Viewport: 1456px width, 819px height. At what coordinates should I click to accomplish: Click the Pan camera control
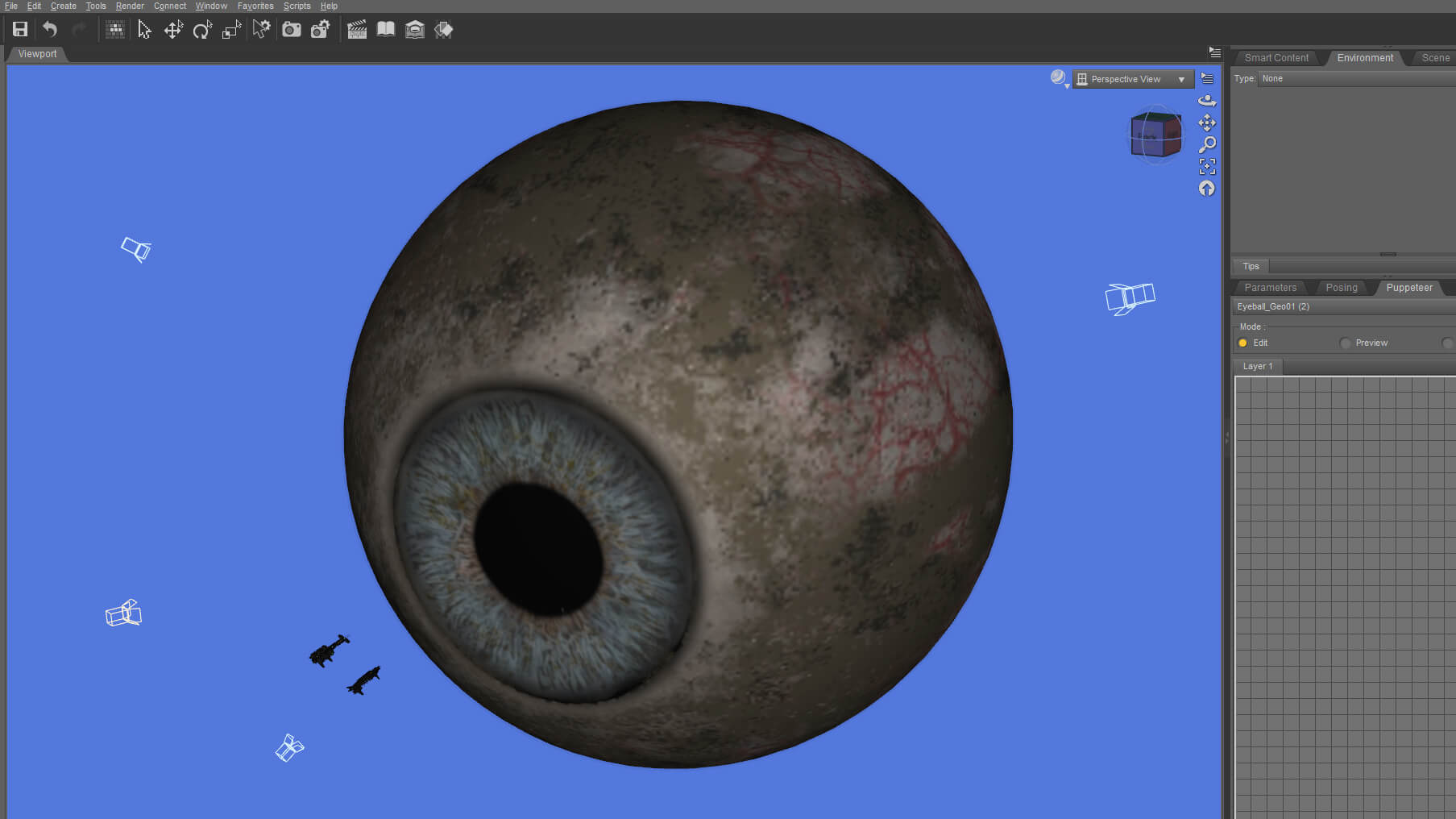pos(1207,123)
